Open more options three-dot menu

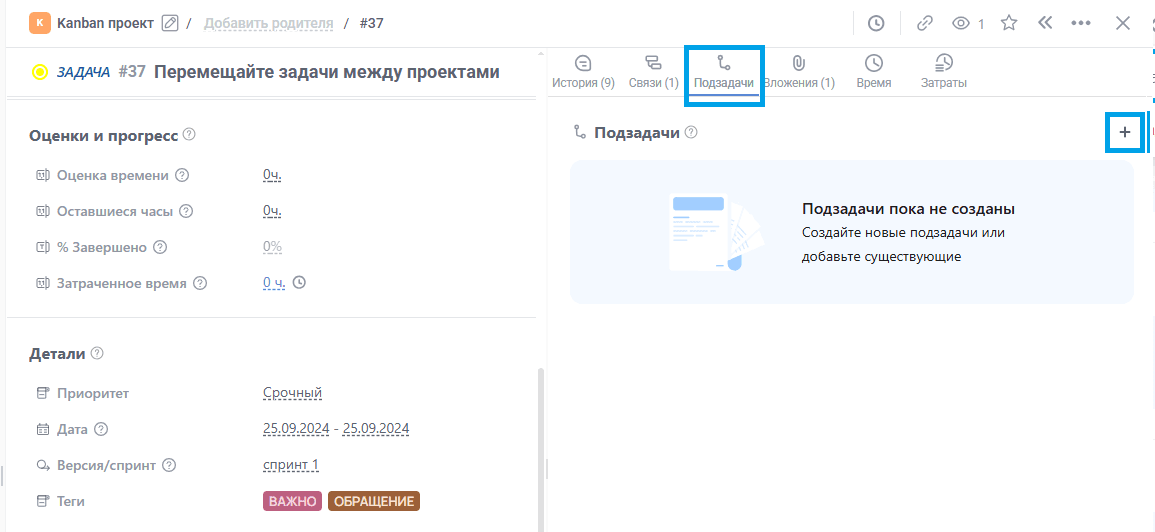1081,24
